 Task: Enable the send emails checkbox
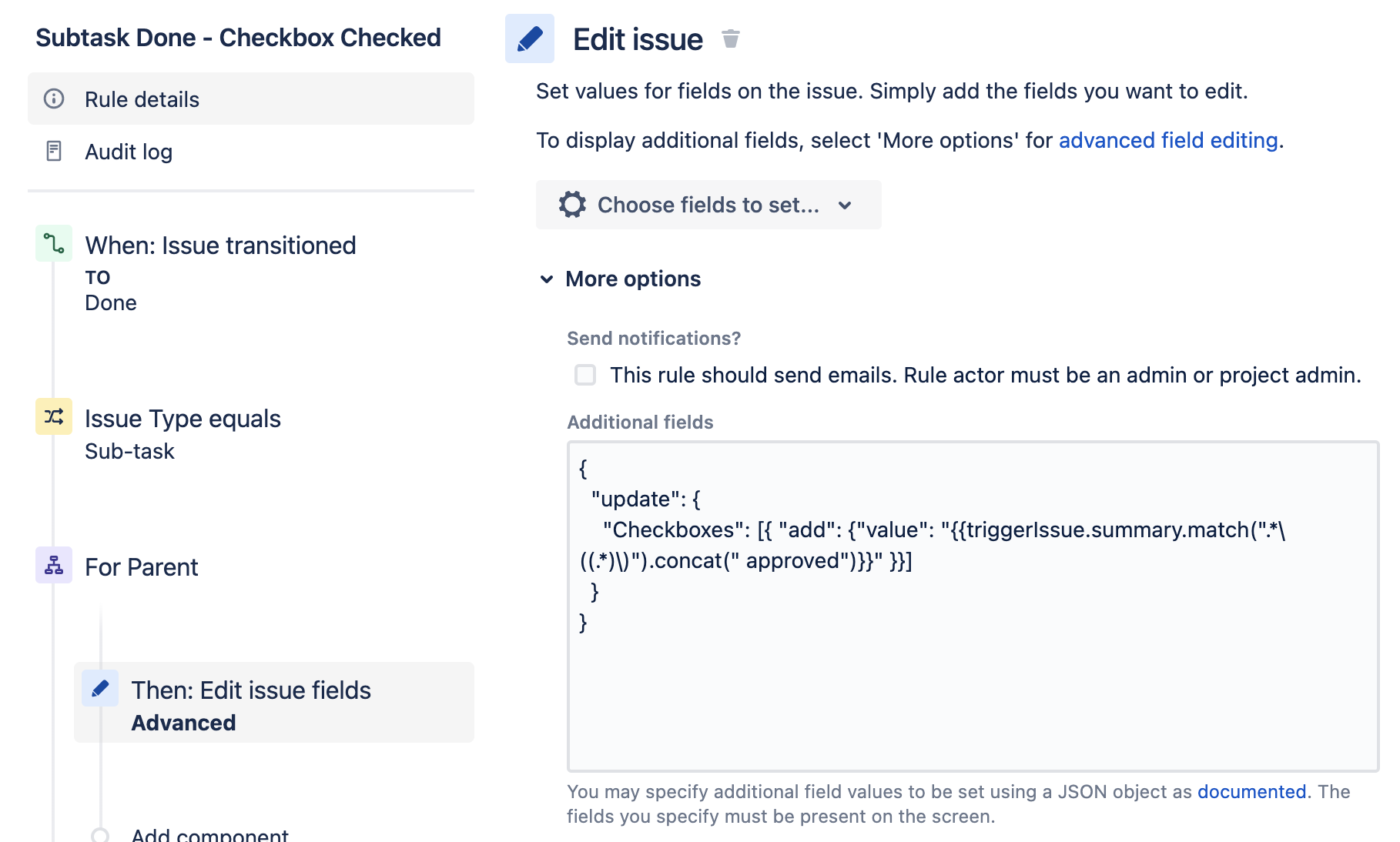point(585,375)
